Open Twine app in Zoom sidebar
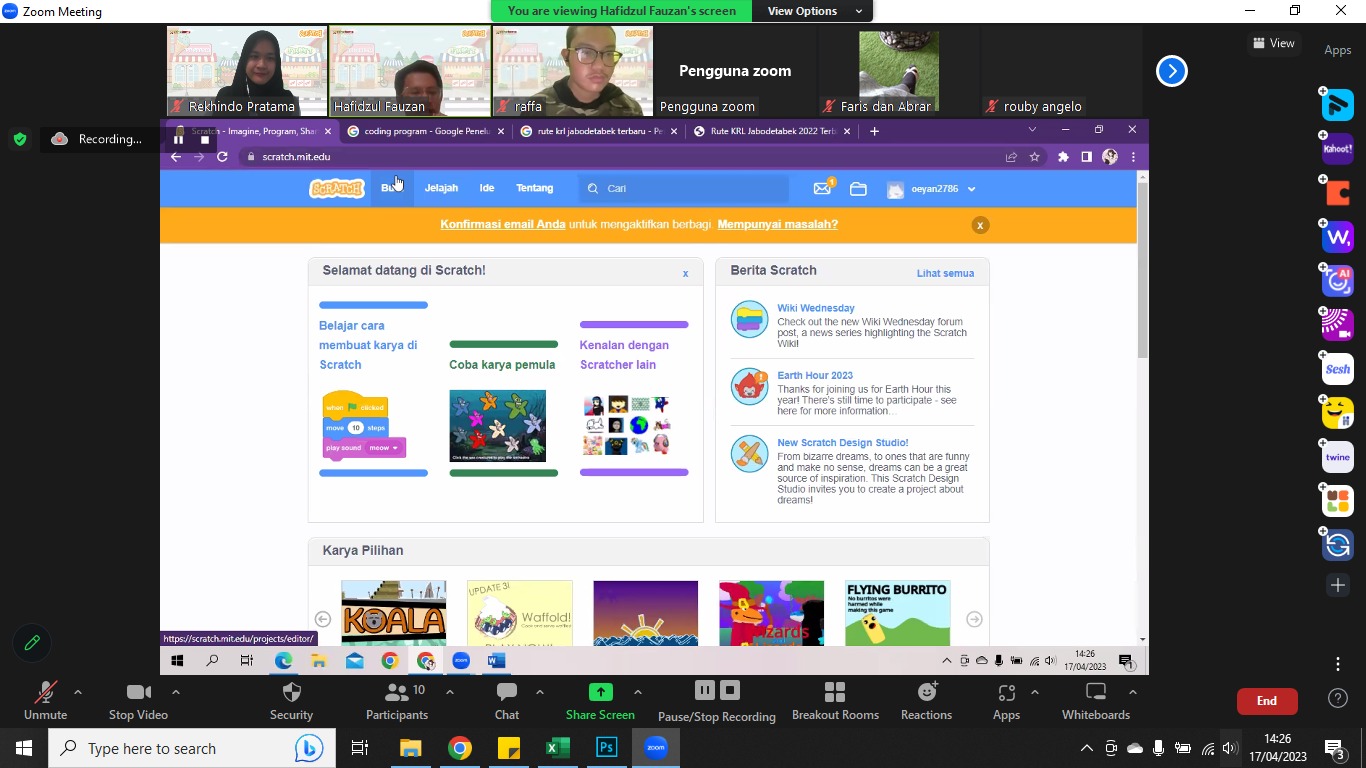Viewport: 1366px width, 768px height. coord(1337,457)
